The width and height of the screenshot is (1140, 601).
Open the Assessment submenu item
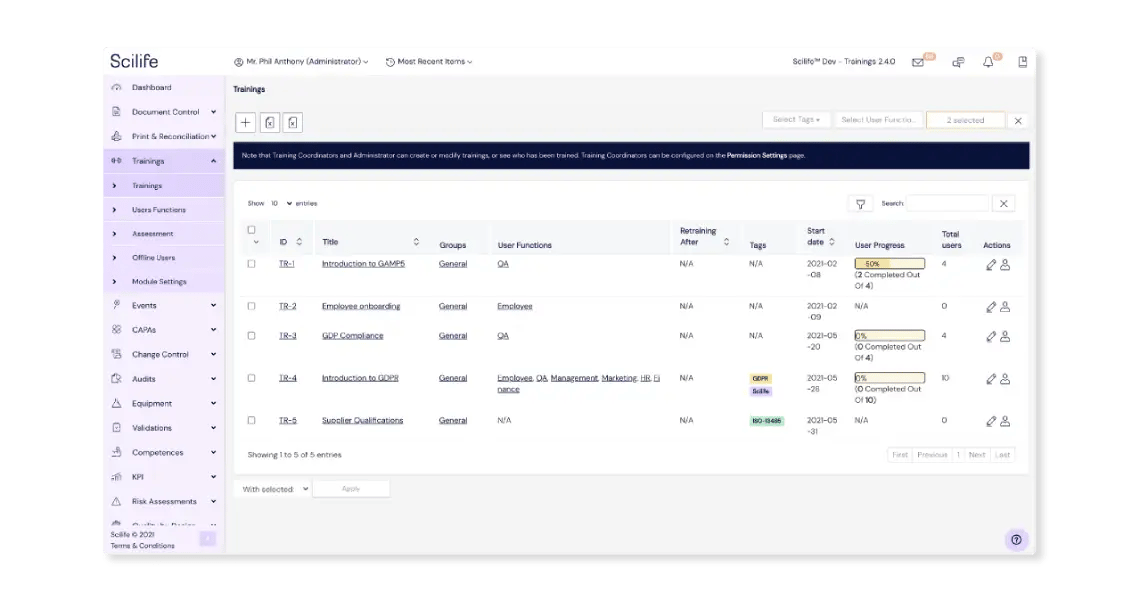[x=152, y=234]
